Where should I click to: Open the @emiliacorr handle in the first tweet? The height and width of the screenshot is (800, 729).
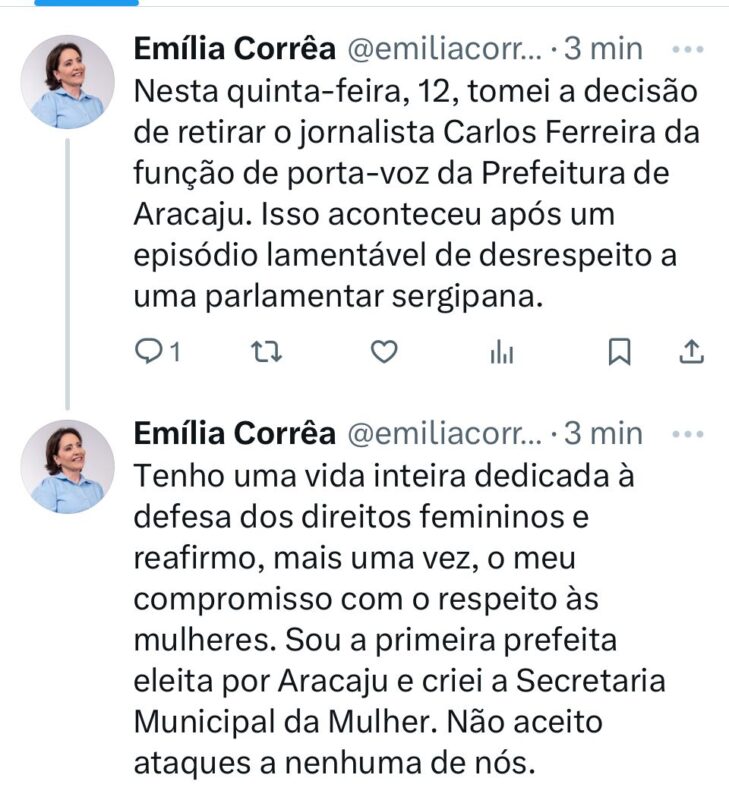444,49
